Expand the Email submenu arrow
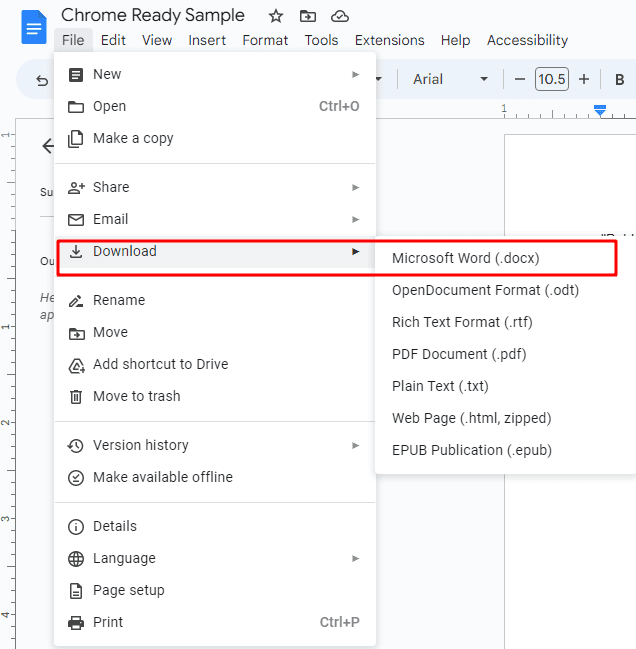Image resolution: width=636 pixels, height=649 pixels. click(355, 219)
